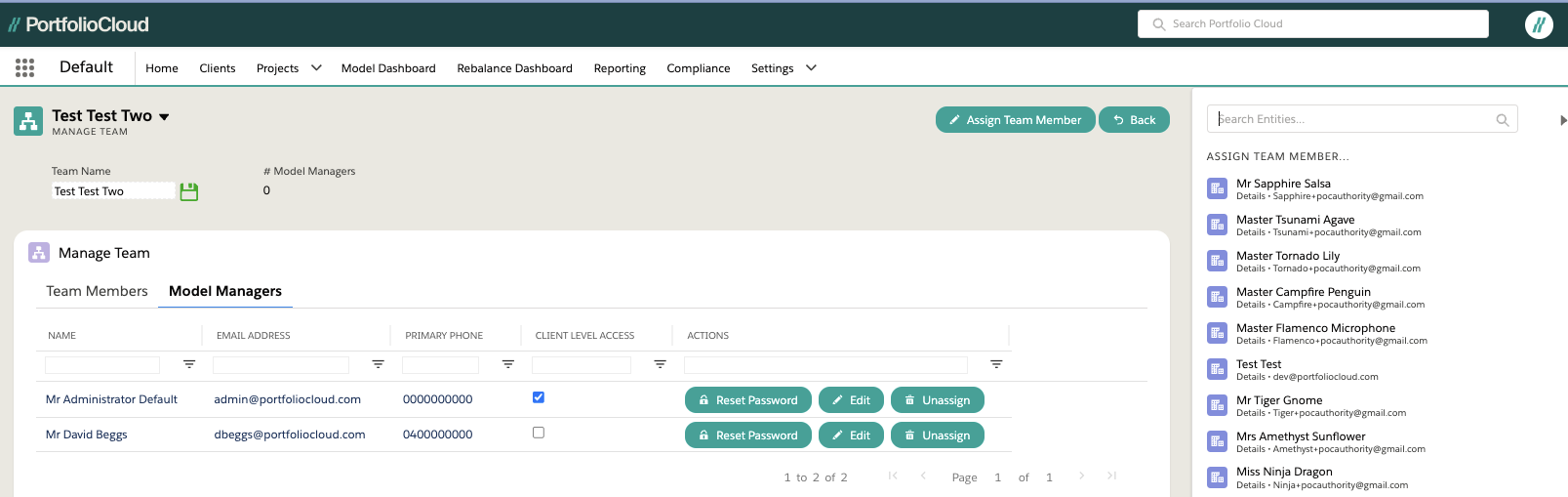
Task: Unassign Mr Administrator Default
Action: pyautogui.click(x=938, y=400)
